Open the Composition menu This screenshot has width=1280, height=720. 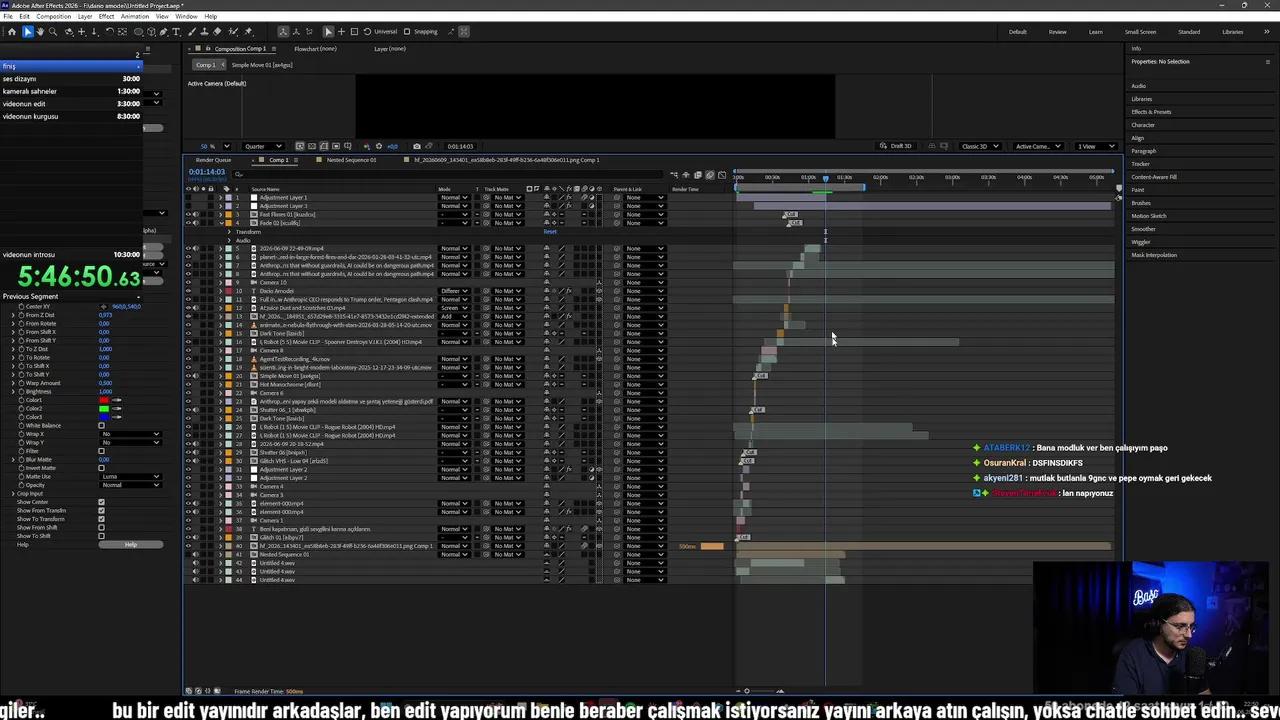pyautogui.click(x=54, y=17)
